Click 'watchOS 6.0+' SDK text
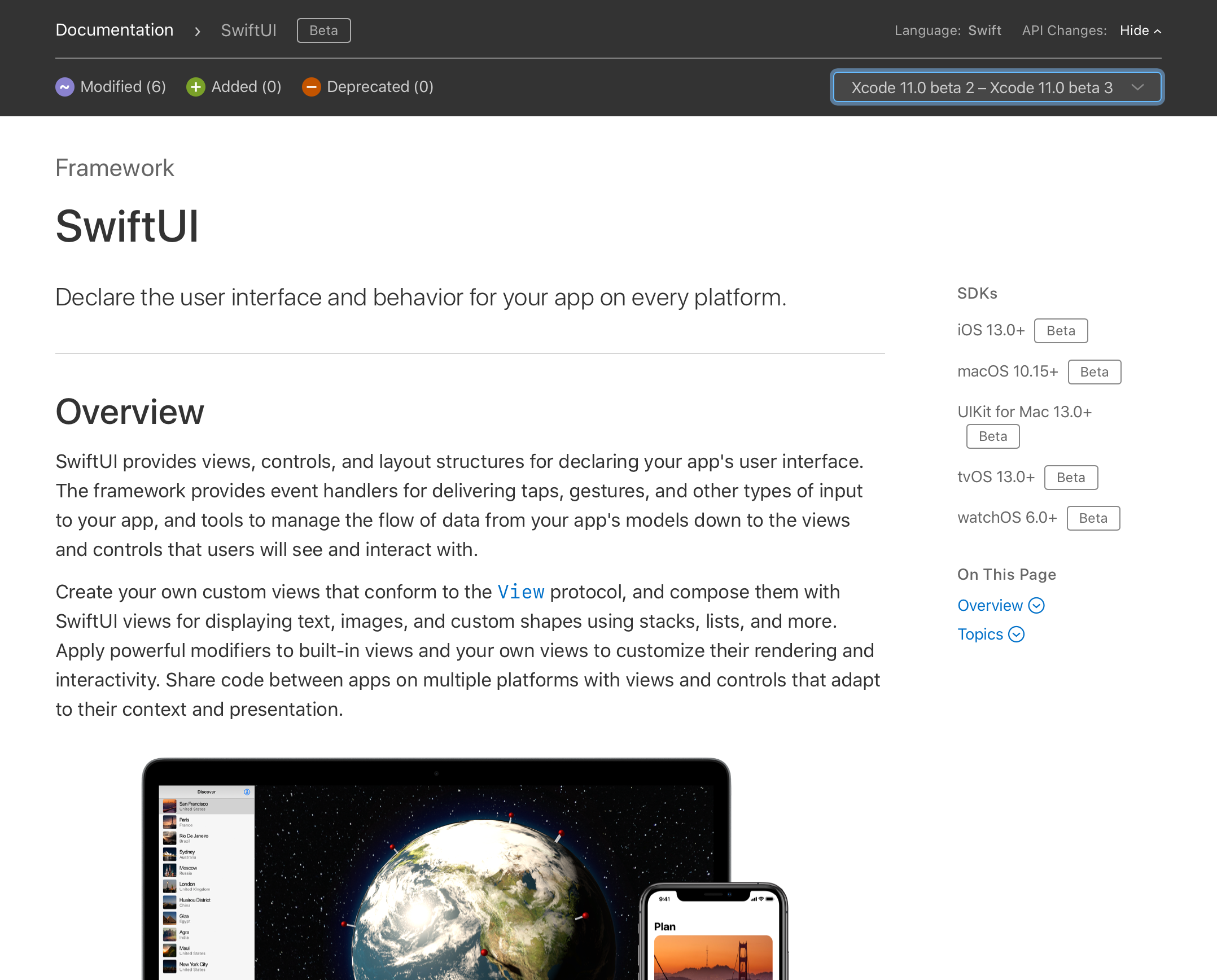Image resolution: width=1217 pixels, height=980 pixels. pos(1007,518)
